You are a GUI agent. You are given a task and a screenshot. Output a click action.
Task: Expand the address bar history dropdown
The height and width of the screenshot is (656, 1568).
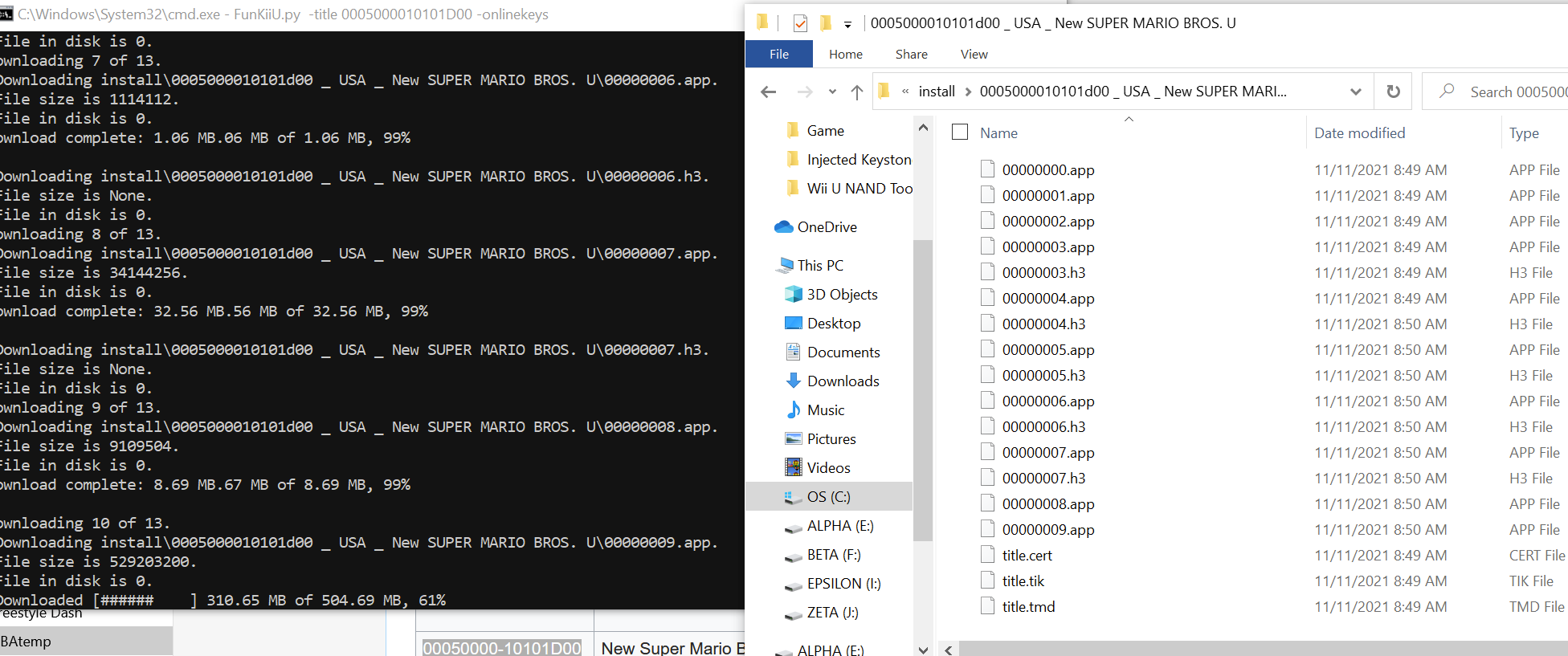click(1356, 92)
